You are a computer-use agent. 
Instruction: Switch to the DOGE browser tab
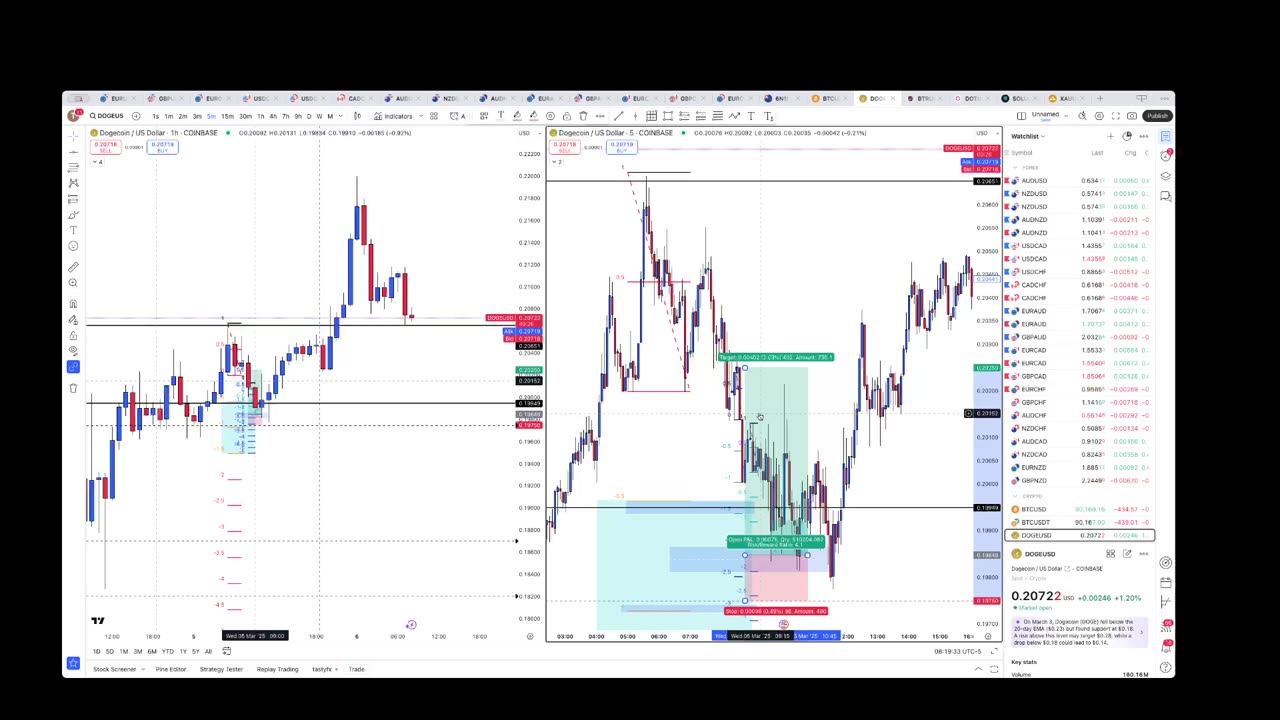coord(877,98)
